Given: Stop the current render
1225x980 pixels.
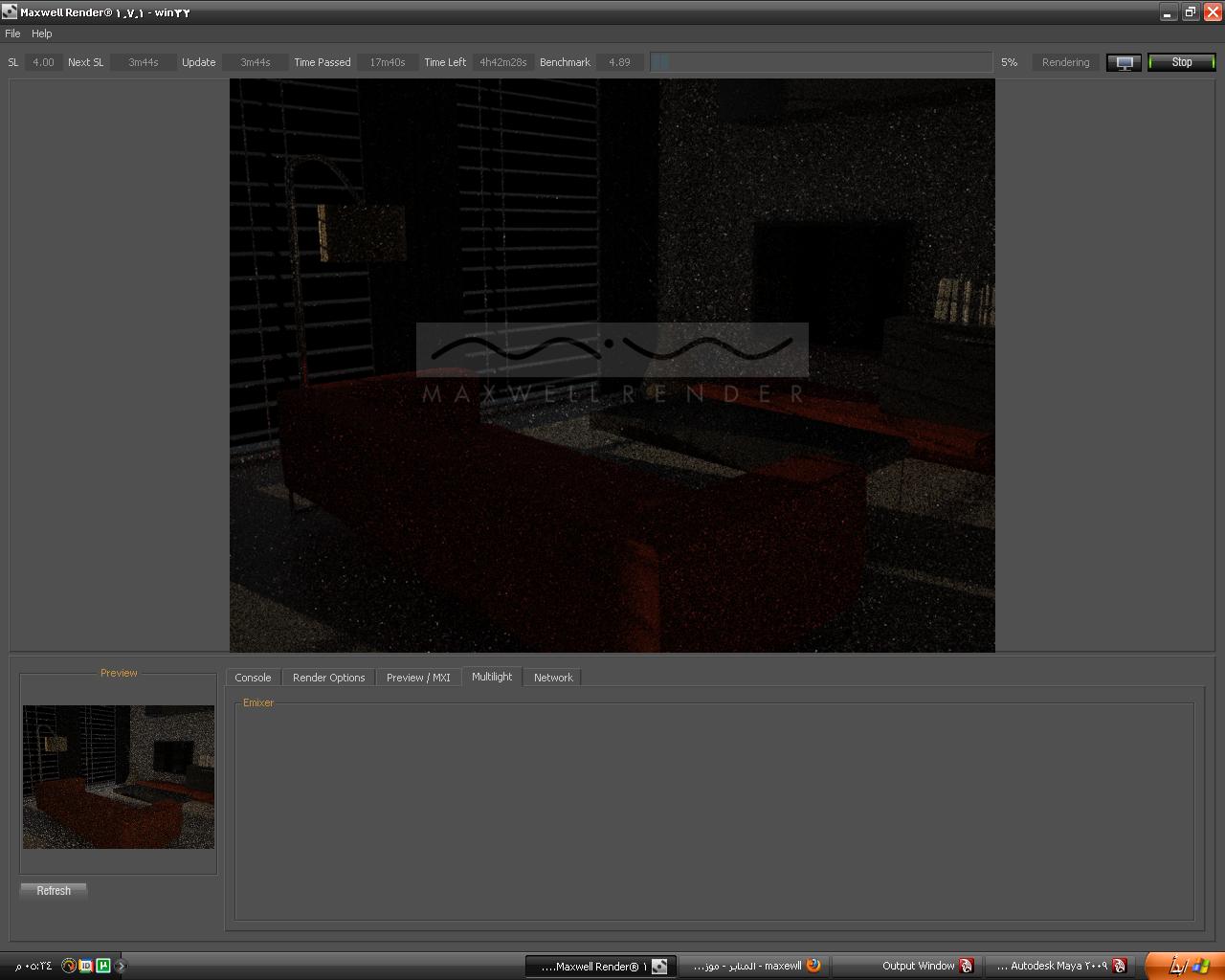Looking at the screenshot, I should coord(1182,62).
